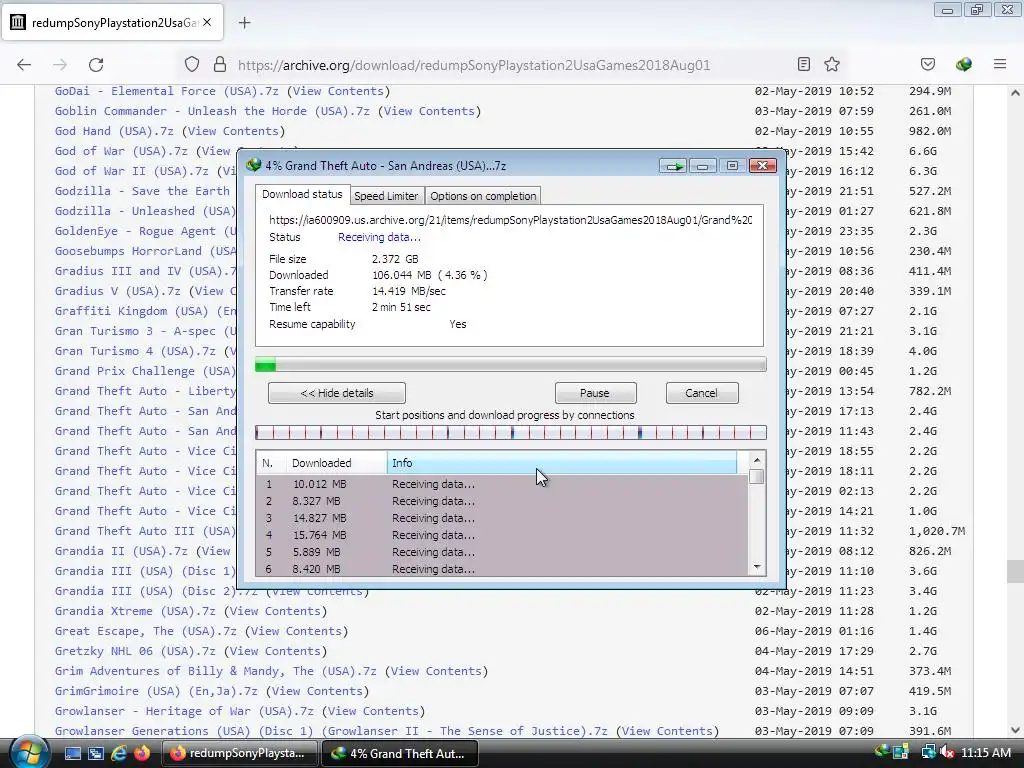The image size is (1024, 768).
Task: Sort by Info column header
Action: [562, 463]
